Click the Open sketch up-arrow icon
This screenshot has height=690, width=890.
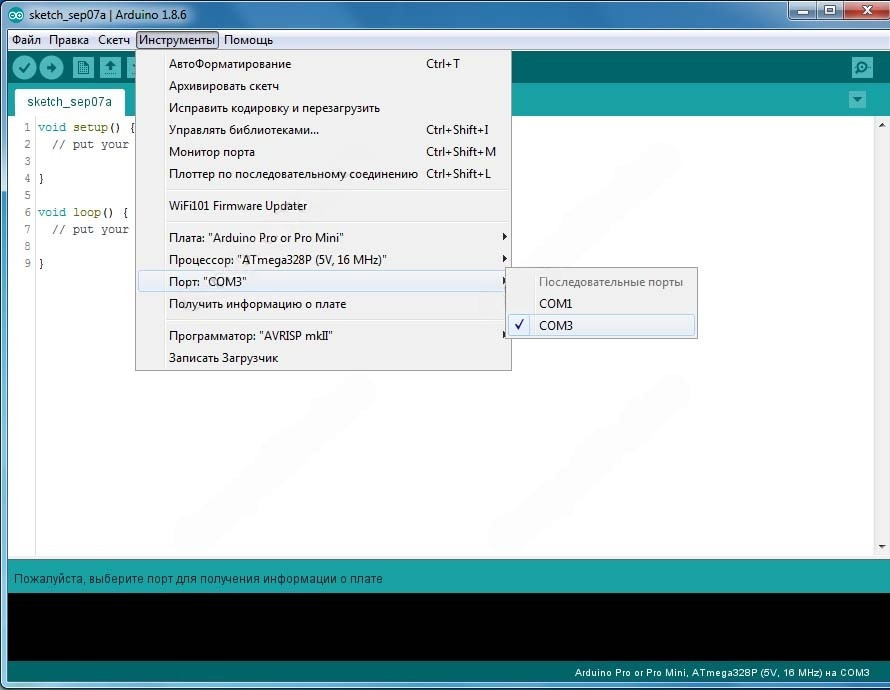pyautogui.click(x=110, y=67)
